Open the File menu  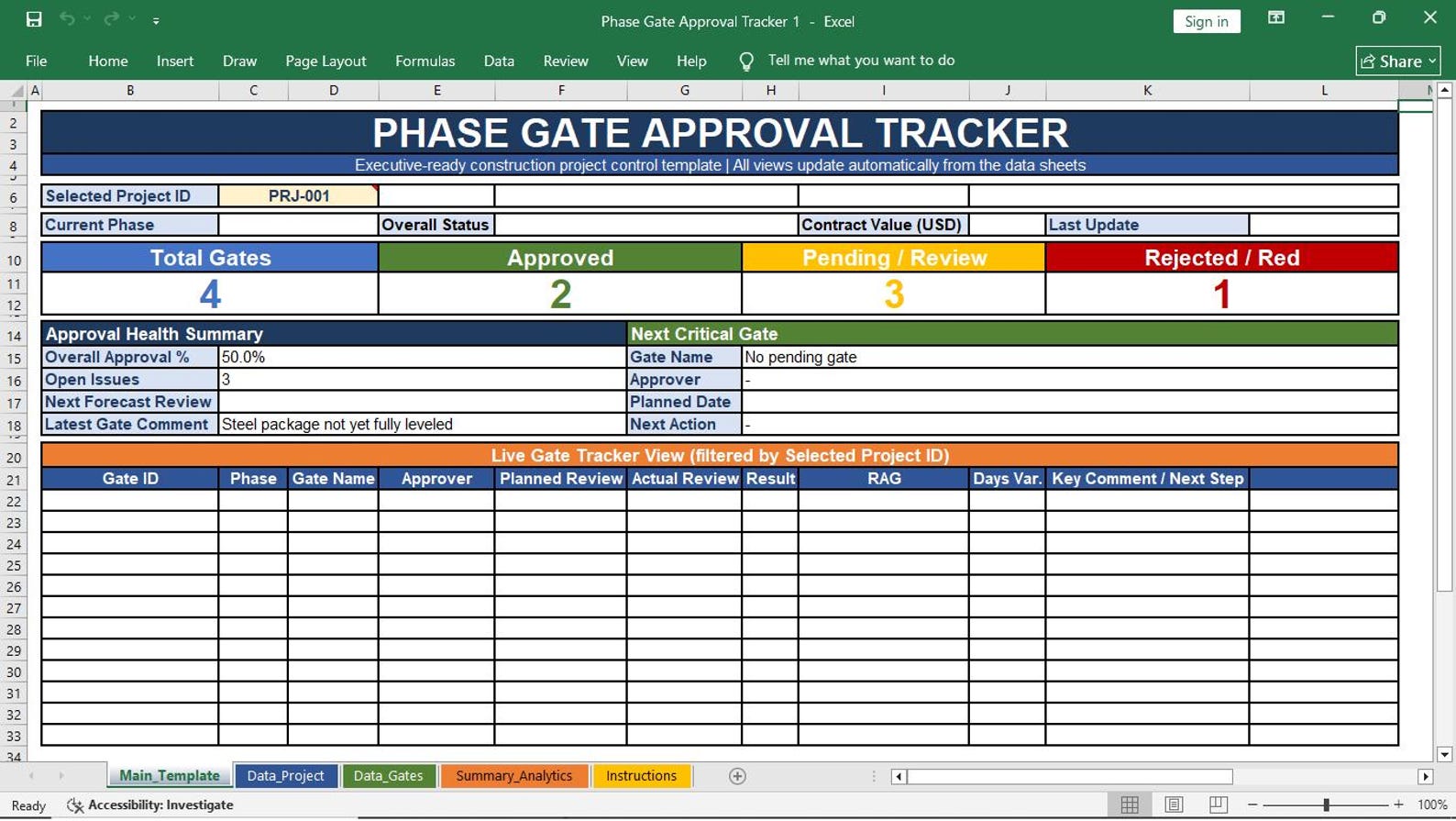(37, 61)
